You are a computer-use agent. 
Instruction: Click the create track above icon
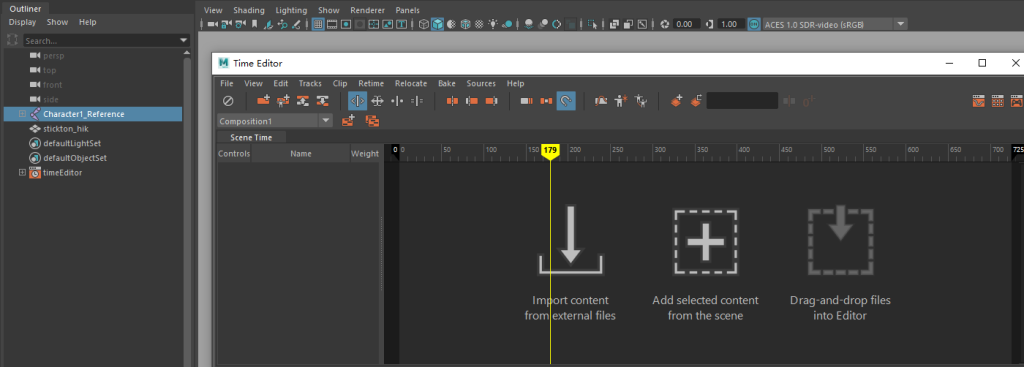click(x=303, y=101)
